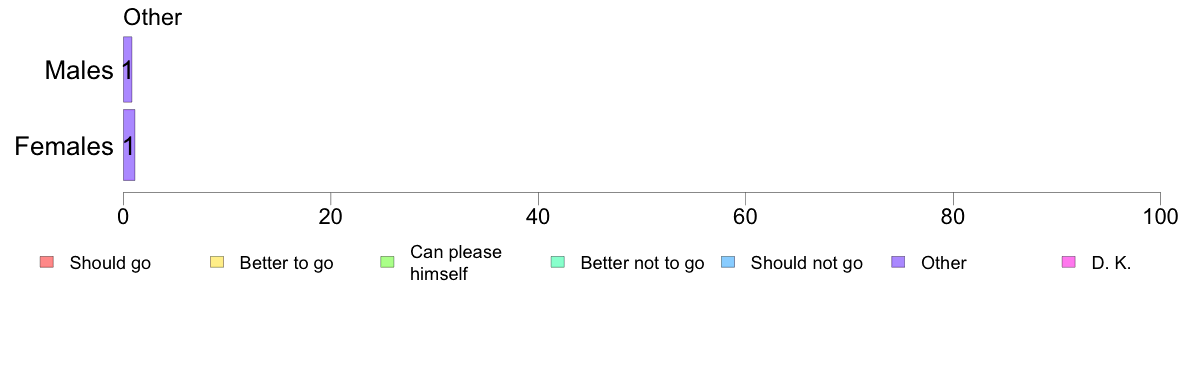
Task: Click the pink D. K. legend swatch
Action: [1068, 263]
